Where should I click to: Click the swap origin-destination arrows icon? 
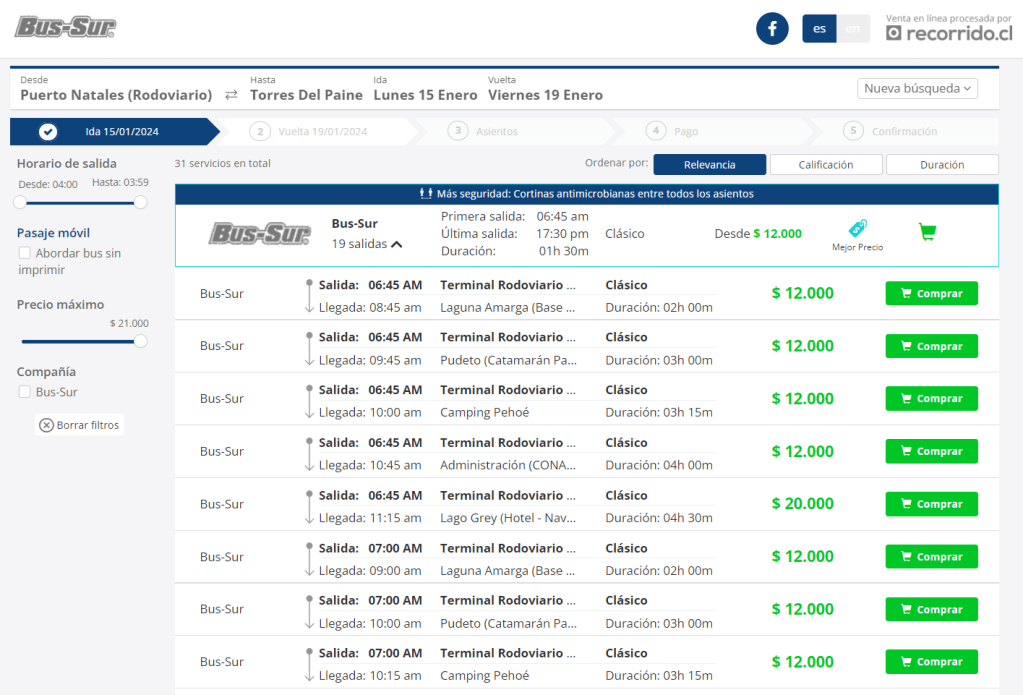[231, 95]
